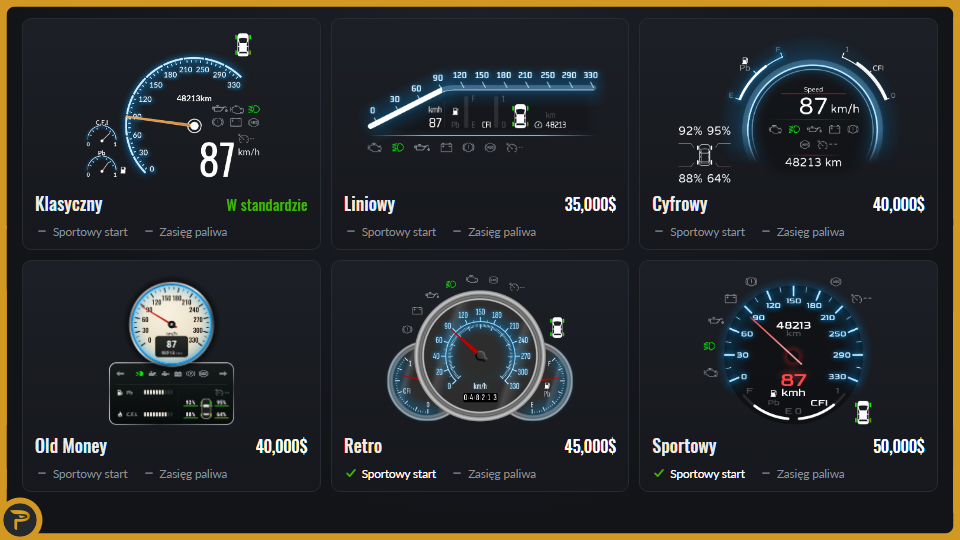Screen dimensions: 960x540
Task: Click the car top-view icon in Liniowy
Action: 520,116
